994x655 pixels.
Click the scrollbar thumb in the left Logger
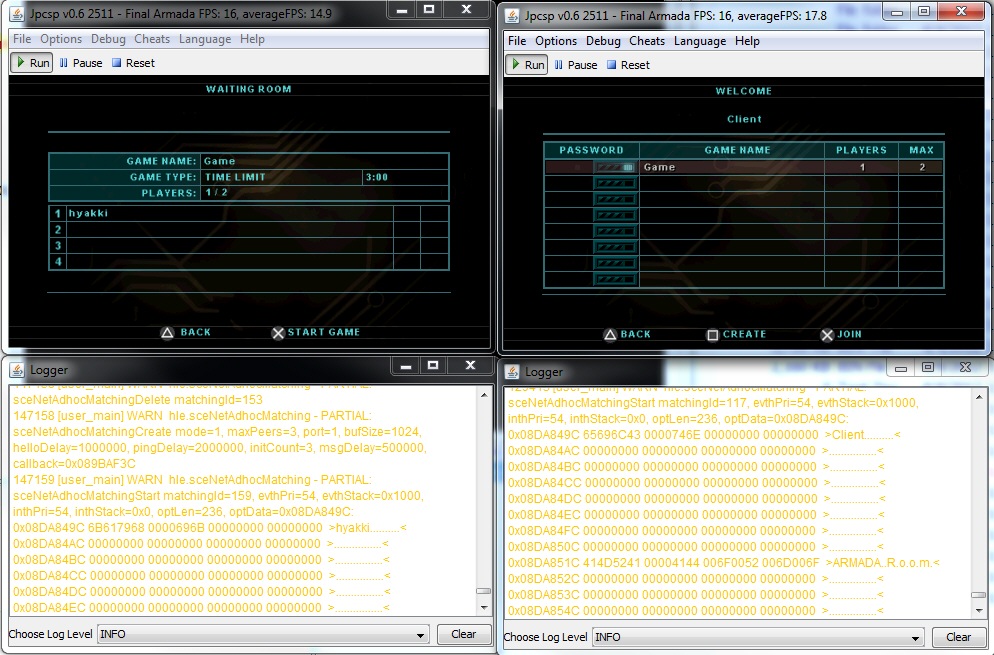coord(484,591)
